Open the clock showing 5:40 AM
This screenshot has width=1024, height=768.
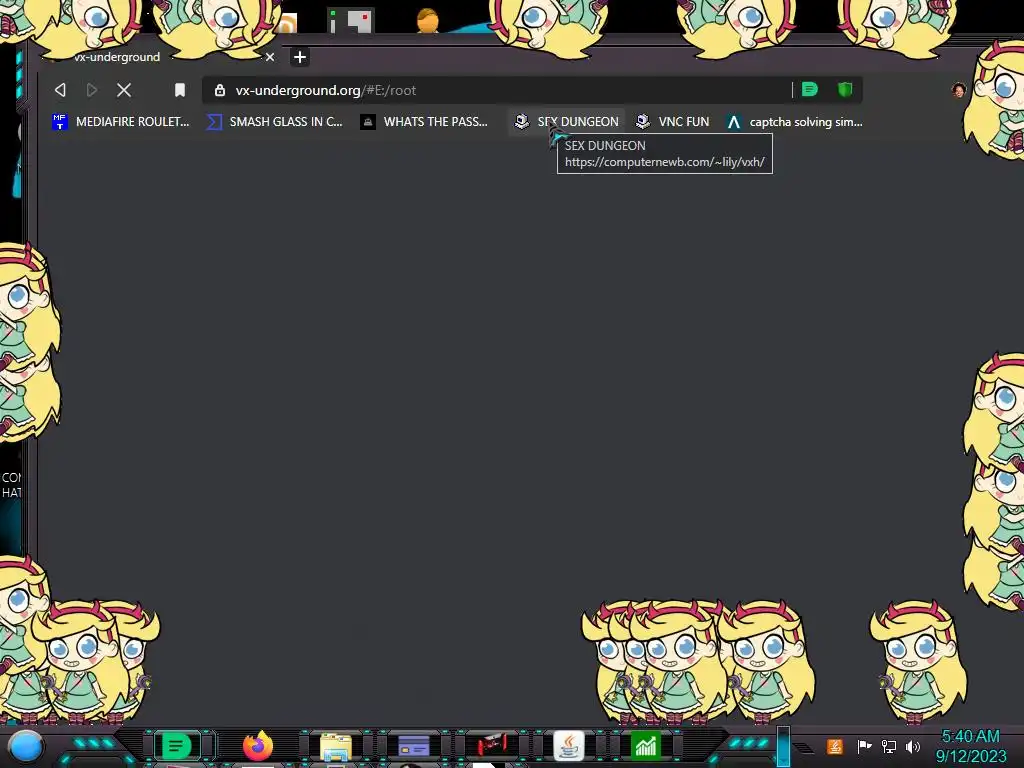coord(971,746)
